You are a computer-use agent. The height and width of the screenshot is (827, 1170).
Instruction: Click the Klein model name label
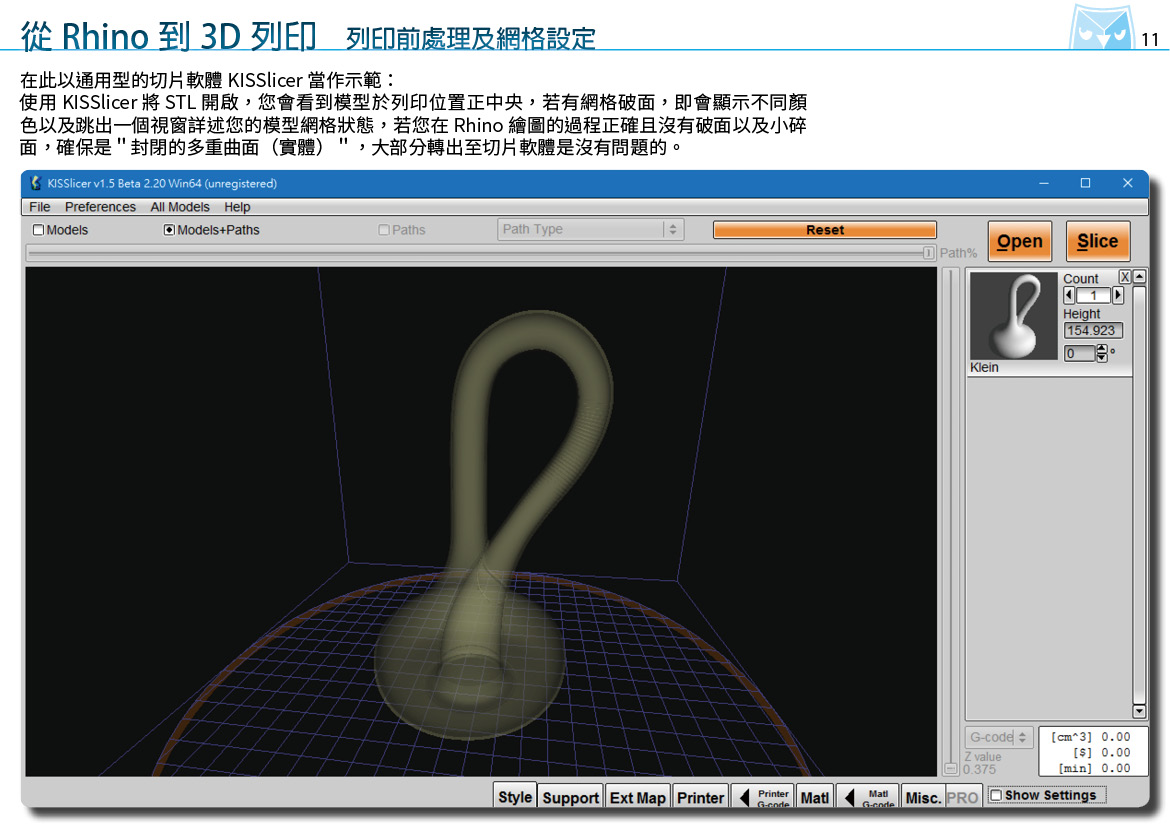tap(984, 367)
